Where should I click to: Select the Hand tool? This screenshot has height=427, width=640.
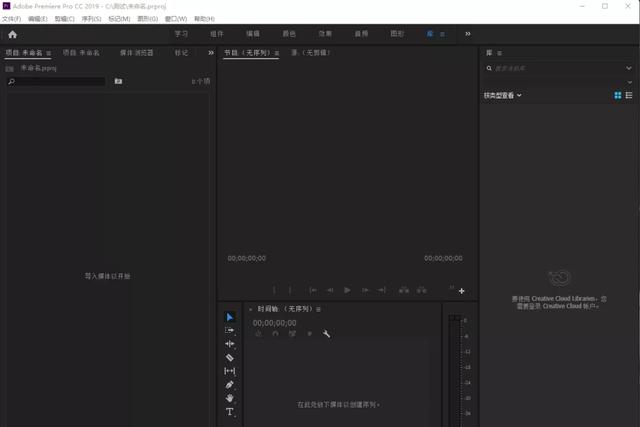230,398
